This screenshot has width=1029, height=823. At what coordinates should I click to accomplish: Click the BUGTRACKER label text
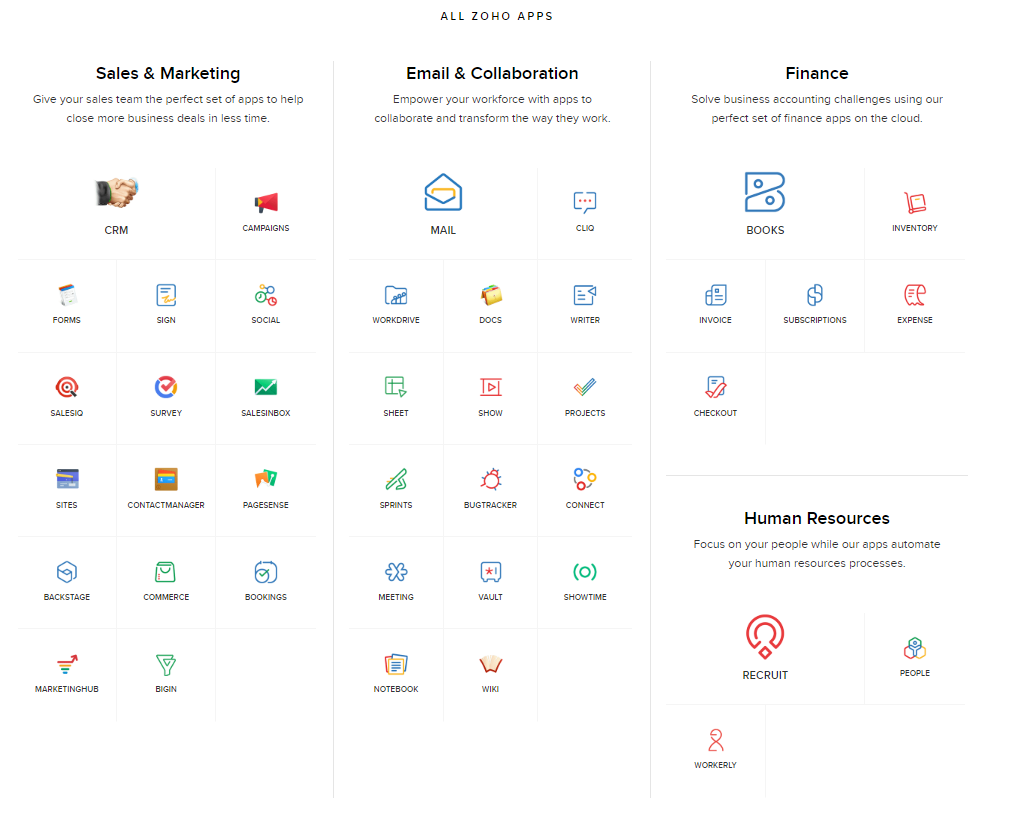pyautogui.click(x=491, y=505)
